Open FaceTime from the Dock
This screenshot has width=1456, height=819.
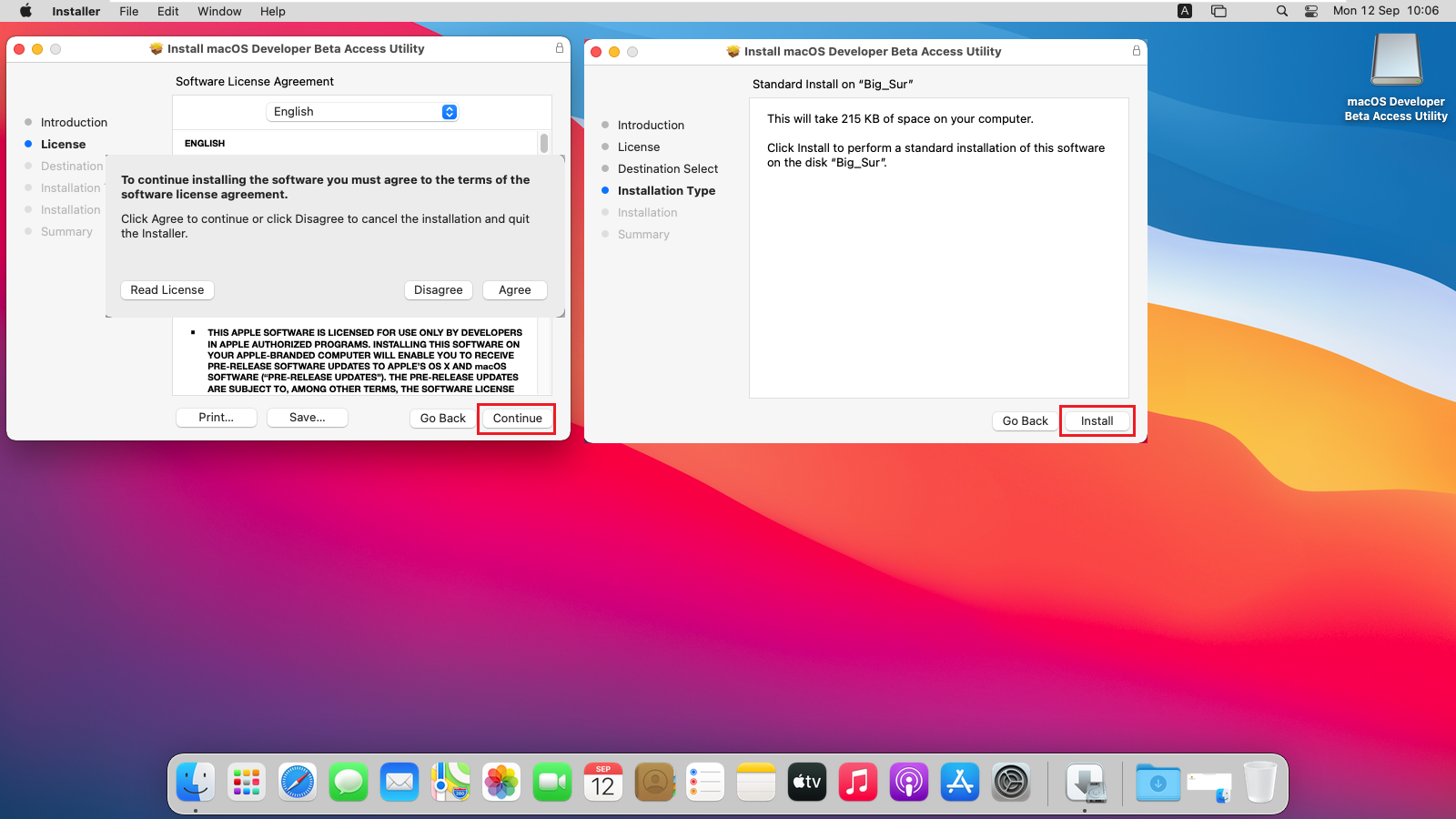tap(552, 783)
